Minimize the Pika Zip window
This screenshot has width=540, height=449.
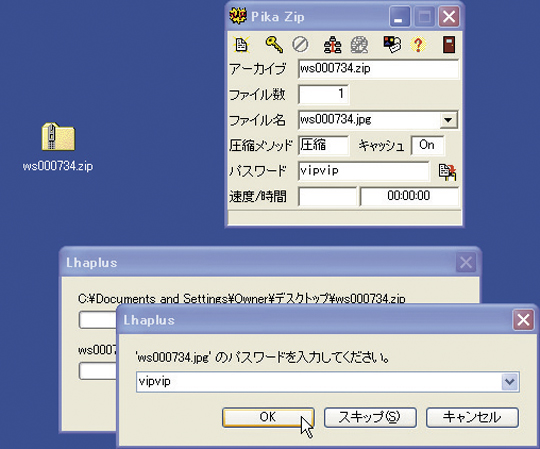coord(399,17)
